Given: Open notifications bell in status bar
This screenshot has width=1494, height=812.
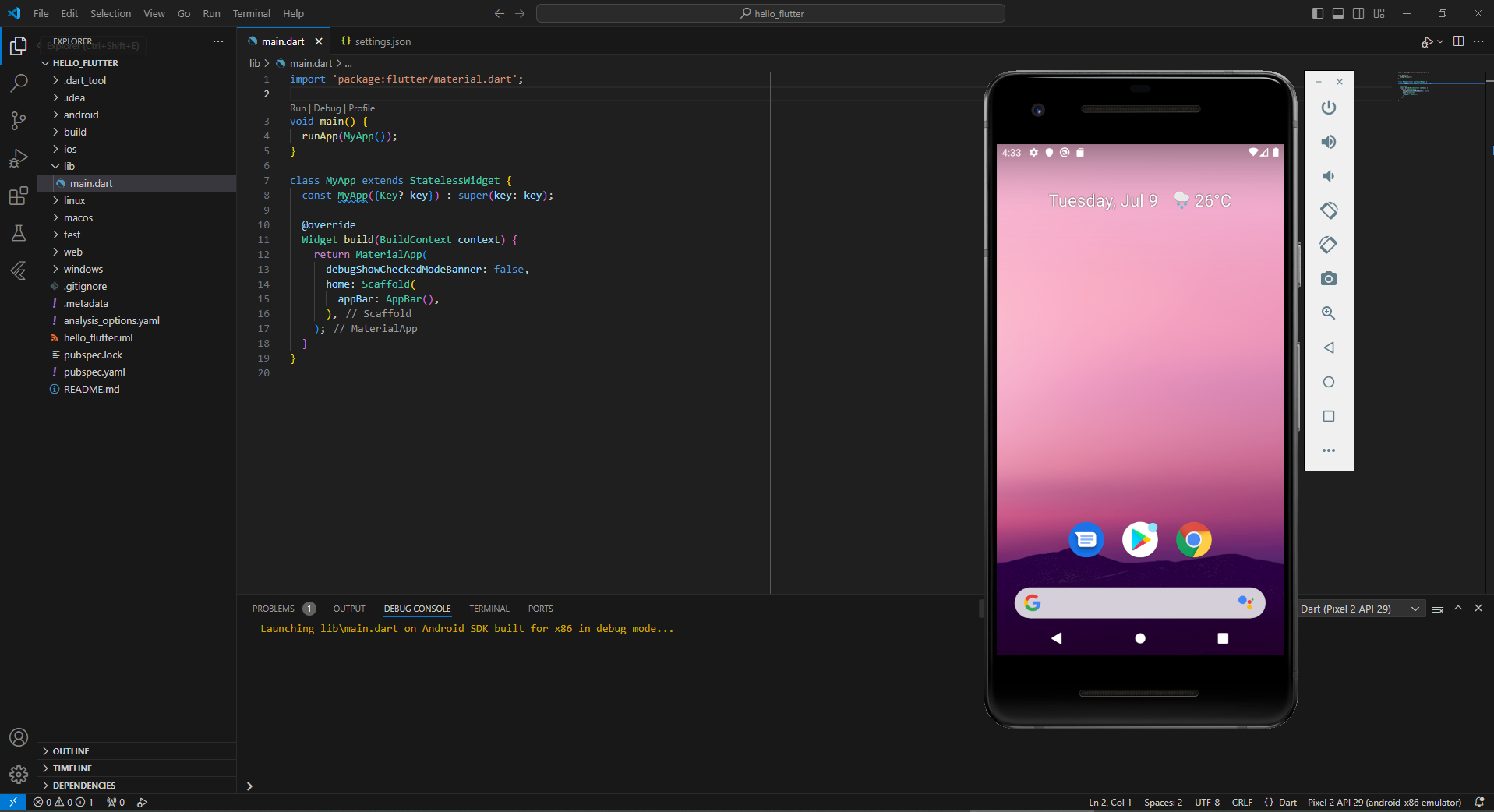Looking at the screenshot, I should click(1479, 803).
